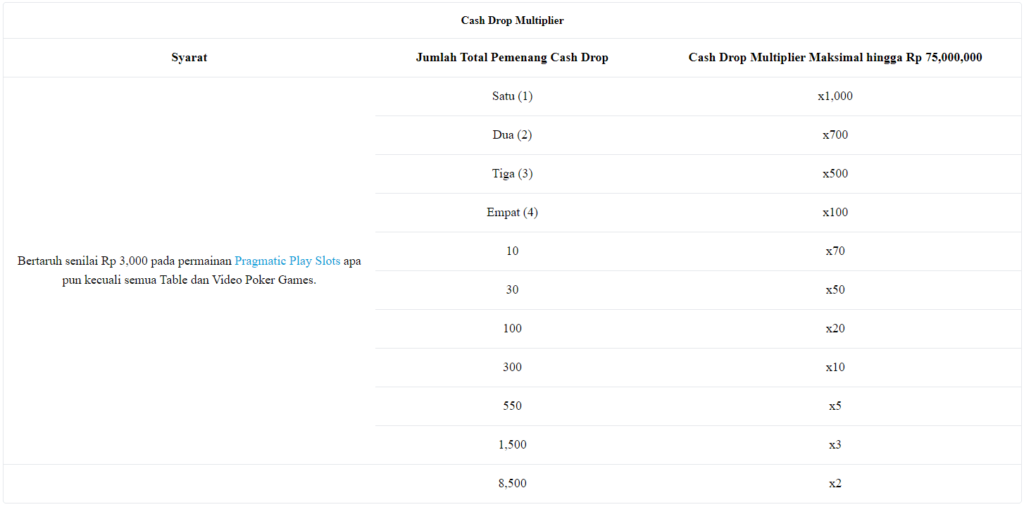Click the Cash Drop Multiplier Maksimal header

pyautogui.click(x=835, y=57)
